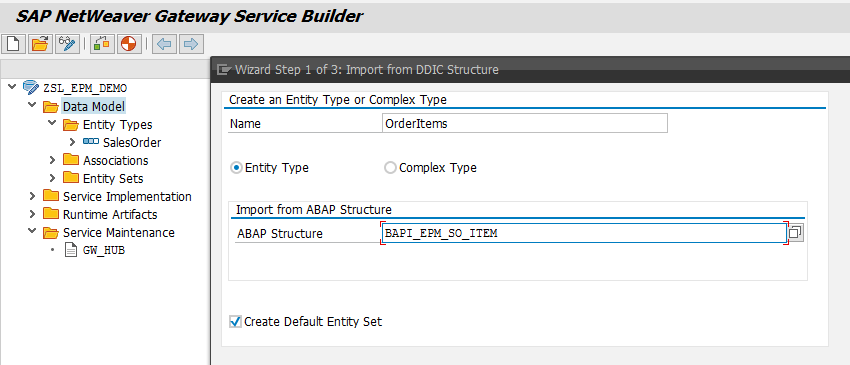Select the Complex Type radio button

390,168
